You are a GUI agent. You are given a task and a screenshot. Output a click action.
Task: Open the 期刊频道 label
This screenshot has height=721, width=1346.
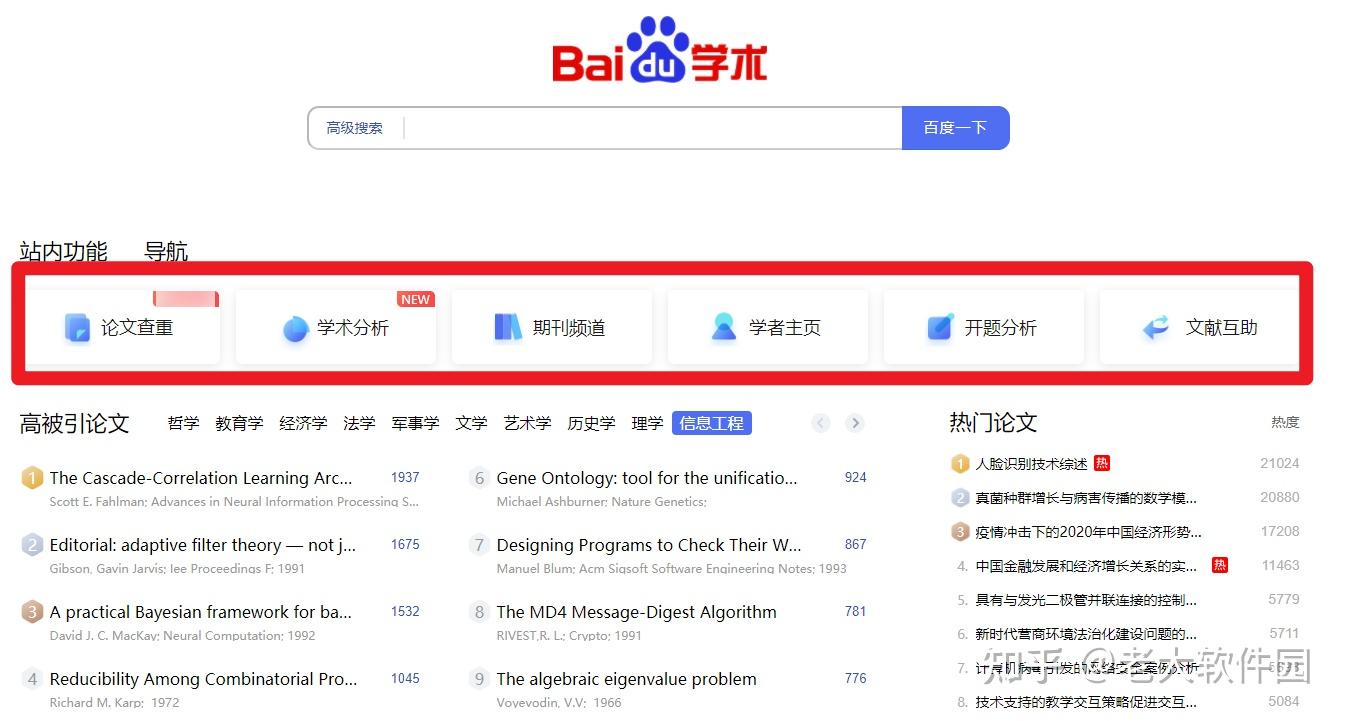[x=569, y=328]
